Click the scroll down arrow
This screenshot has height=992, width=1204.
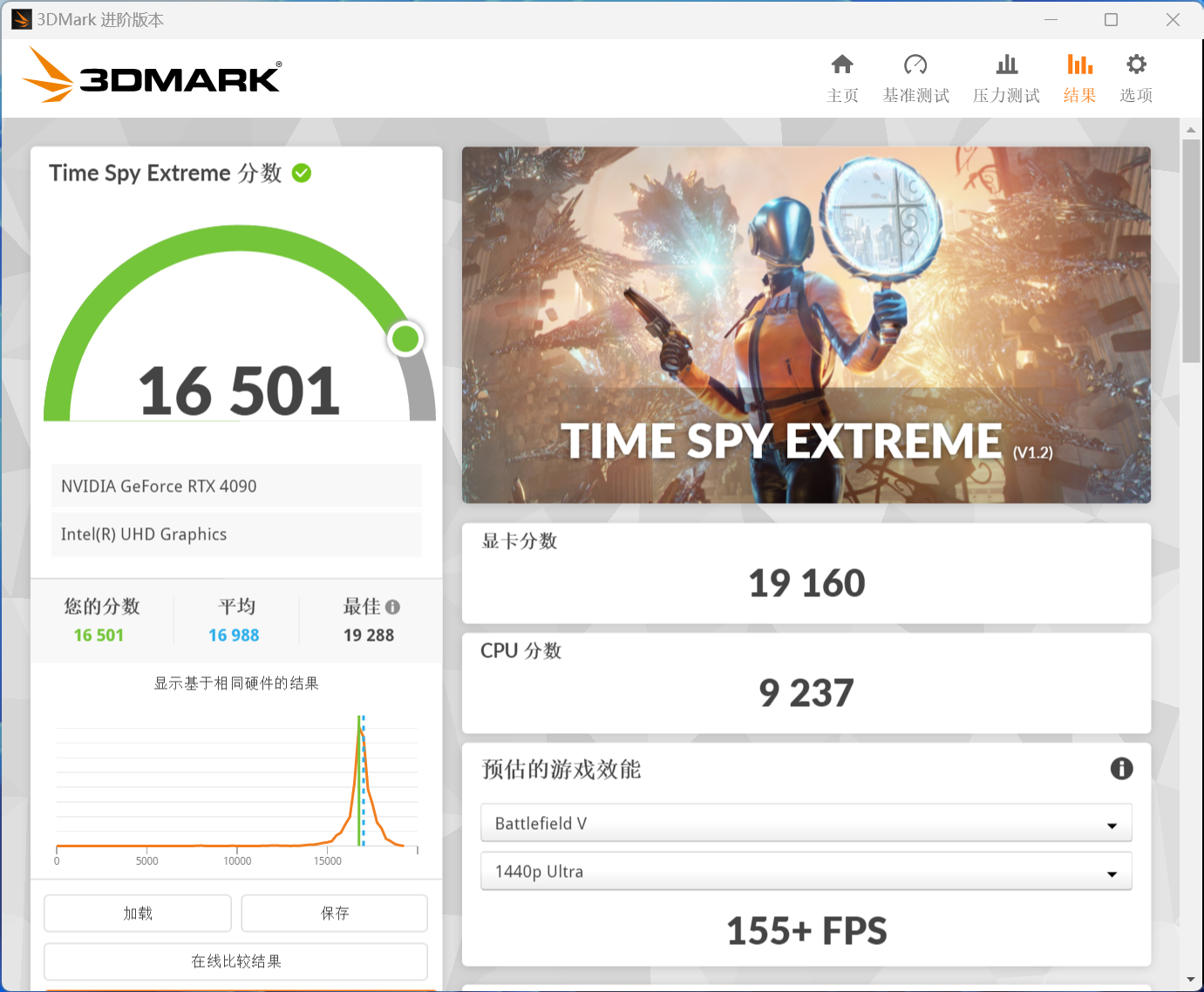pos(1191,980)
